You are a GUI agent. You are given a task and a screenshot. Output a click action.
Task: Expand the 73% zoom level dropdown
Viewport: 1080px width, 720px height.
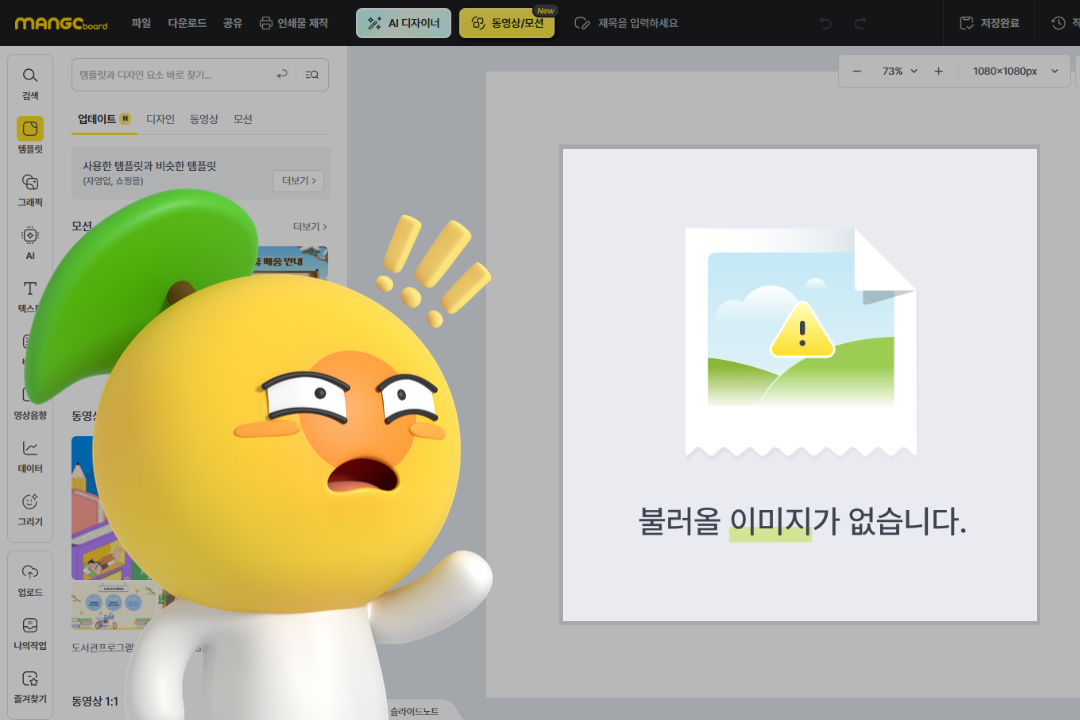point(899,72)
